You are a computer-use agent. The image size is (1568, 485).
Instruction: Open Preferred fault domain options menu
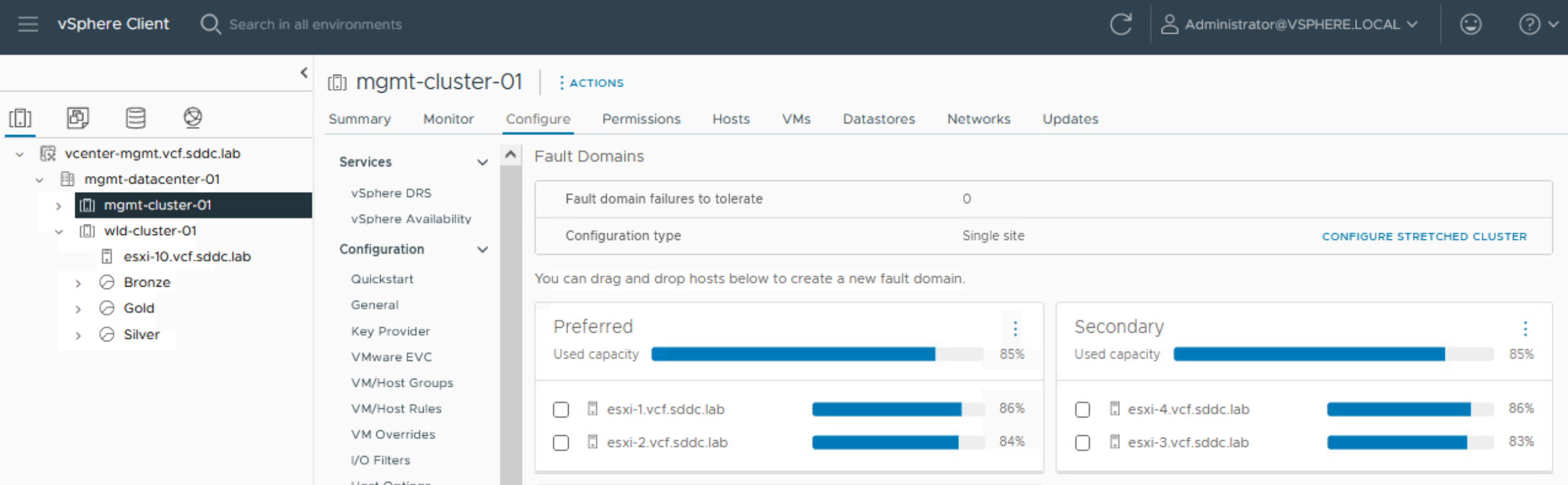click(1015, 328)
